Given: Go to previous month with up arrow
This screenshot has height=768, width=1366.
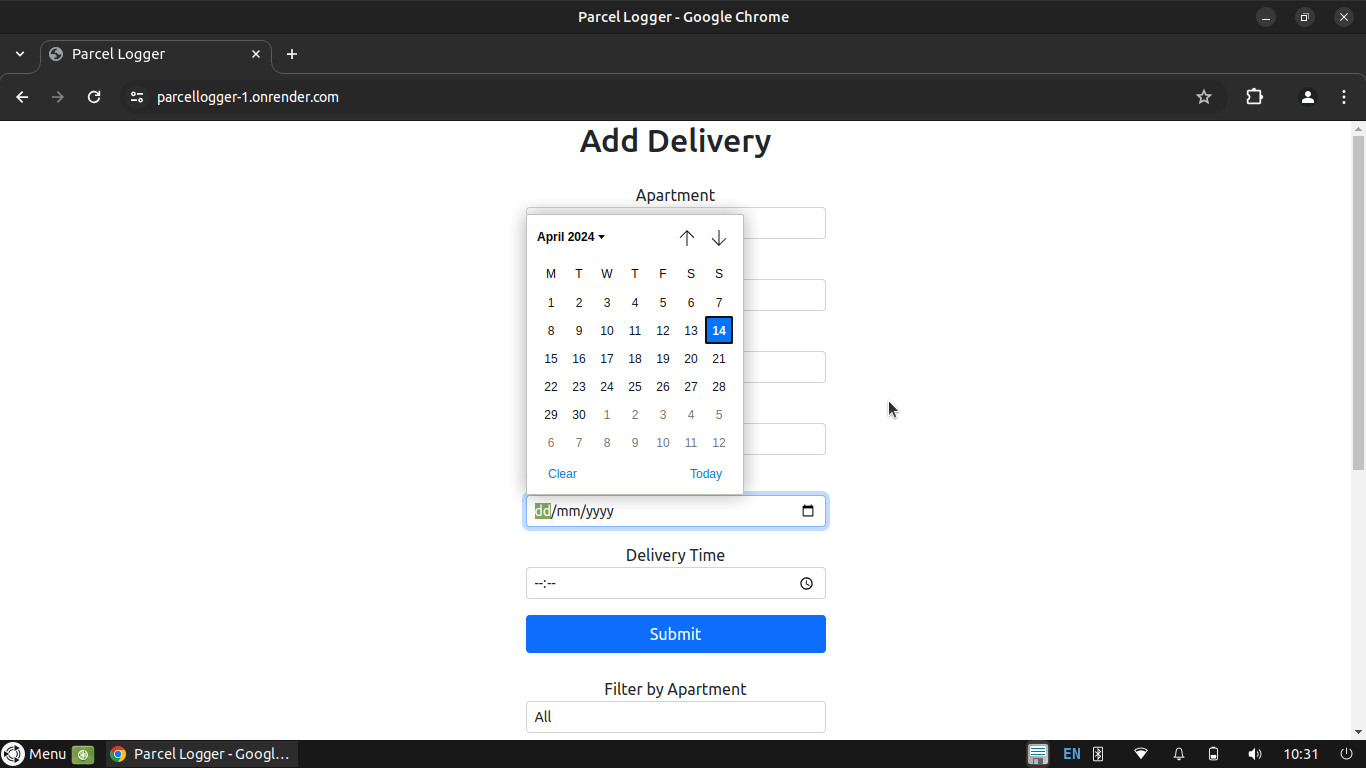Looking at the screenshot, I should tap(686, 238).
